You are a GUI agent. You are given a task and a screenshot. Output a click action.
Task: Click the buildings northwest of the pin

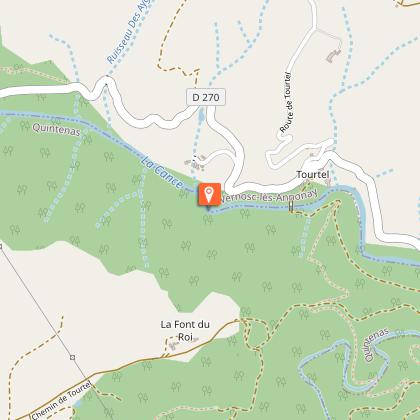[x=194, y=164]
